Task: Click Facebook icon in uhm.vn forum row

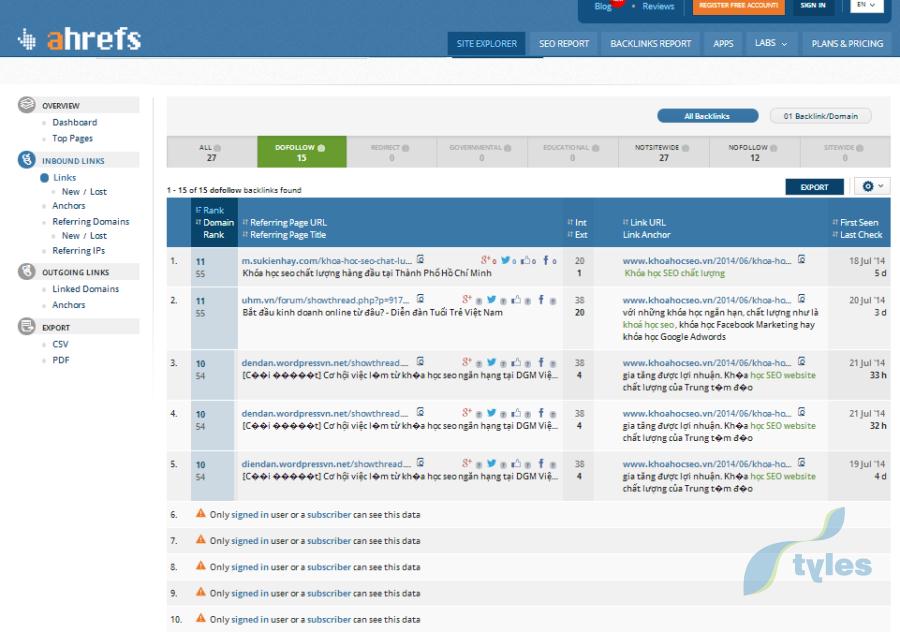Action: pyautogui.click(x=541, y=300)
